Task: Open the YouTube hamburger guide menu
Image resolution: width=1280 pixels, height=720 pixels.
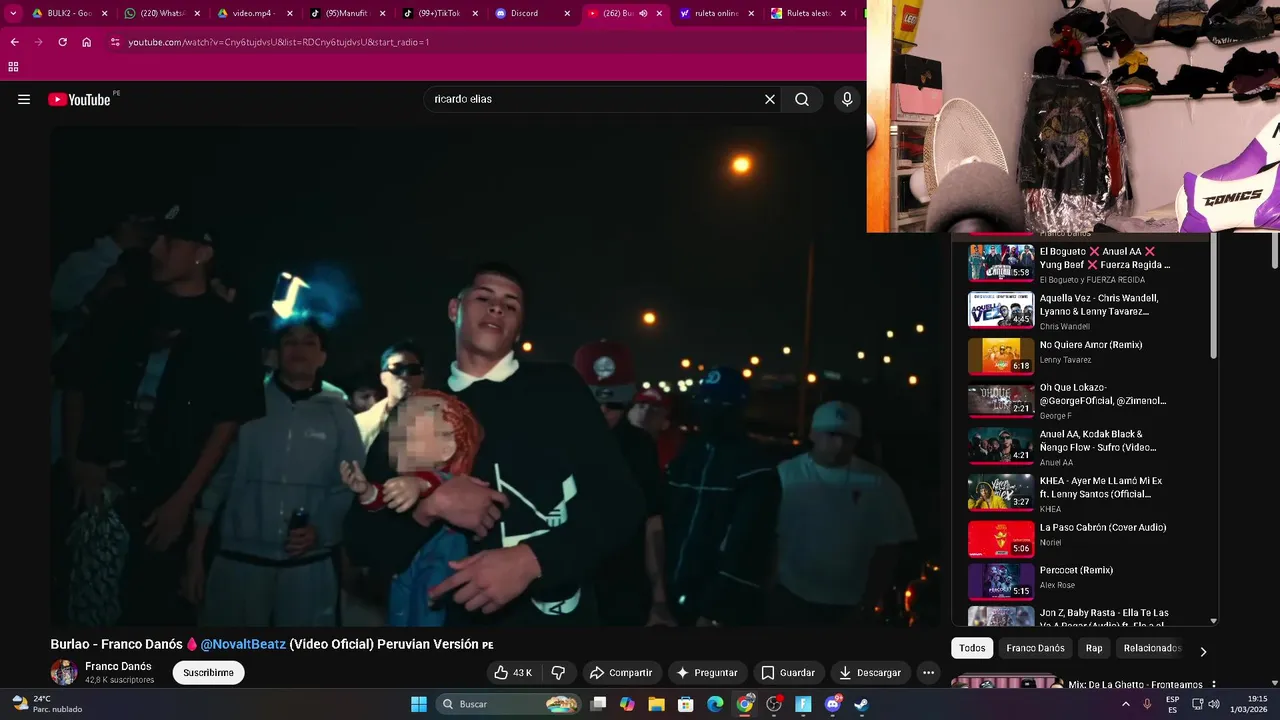Action: click(x=24, y=99)
